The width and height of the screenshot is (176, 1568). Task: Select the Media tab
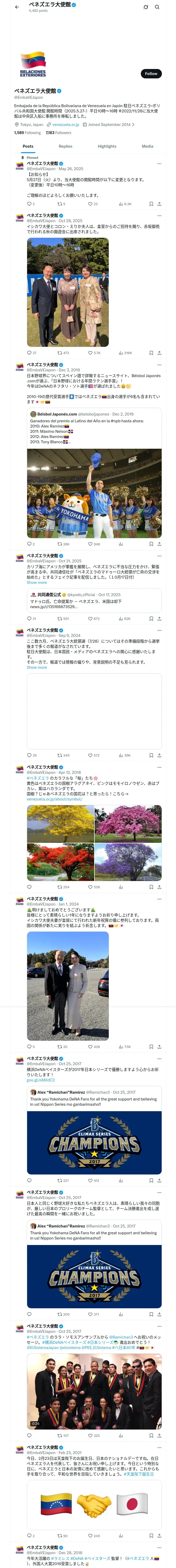[x=148, y=146]
